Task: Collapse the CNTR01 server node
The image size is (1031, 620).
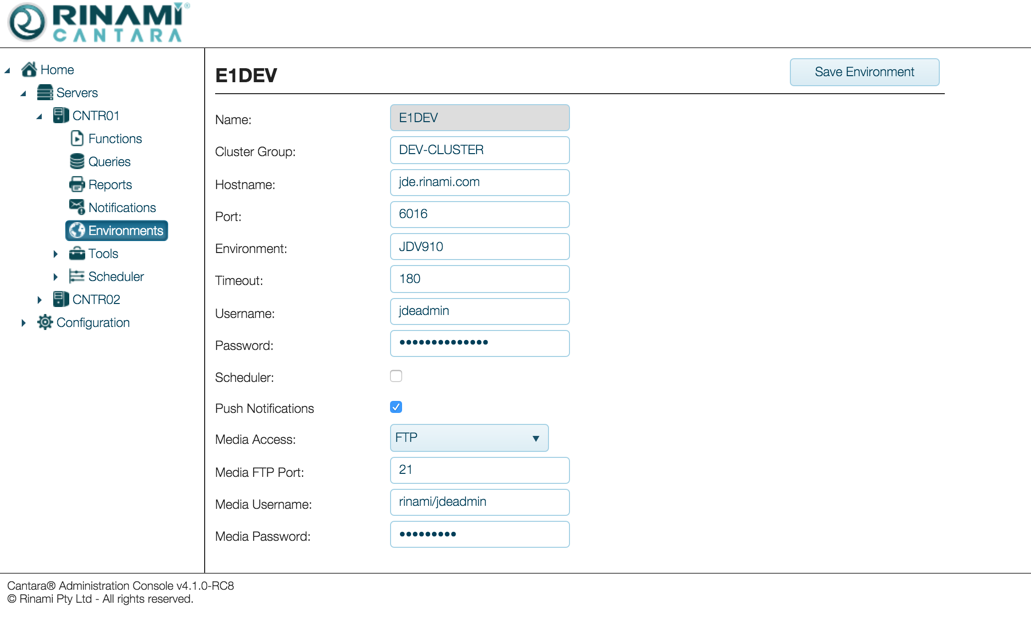Action: point(40,116)
